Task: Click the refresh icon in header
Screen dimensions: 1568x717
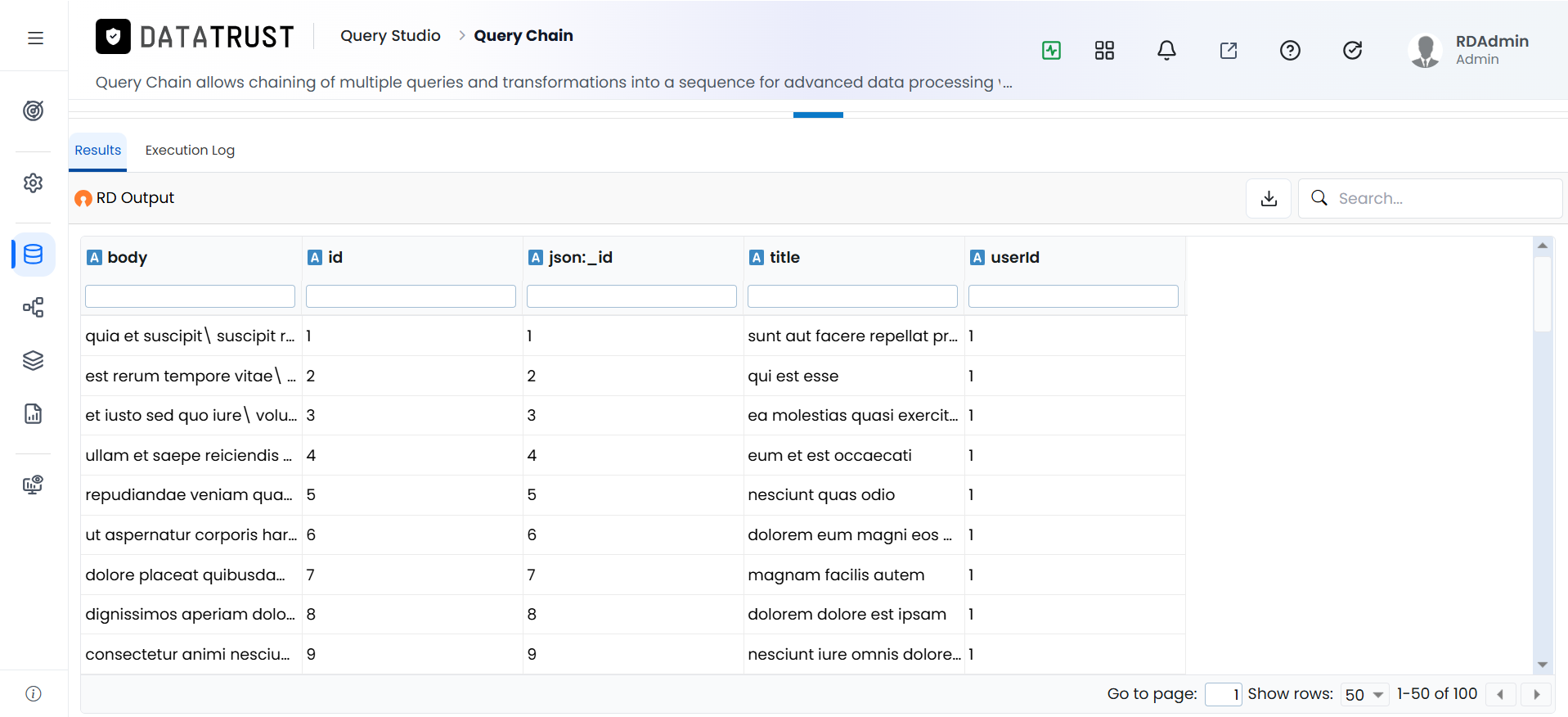Action: (x=1352, y=51)
